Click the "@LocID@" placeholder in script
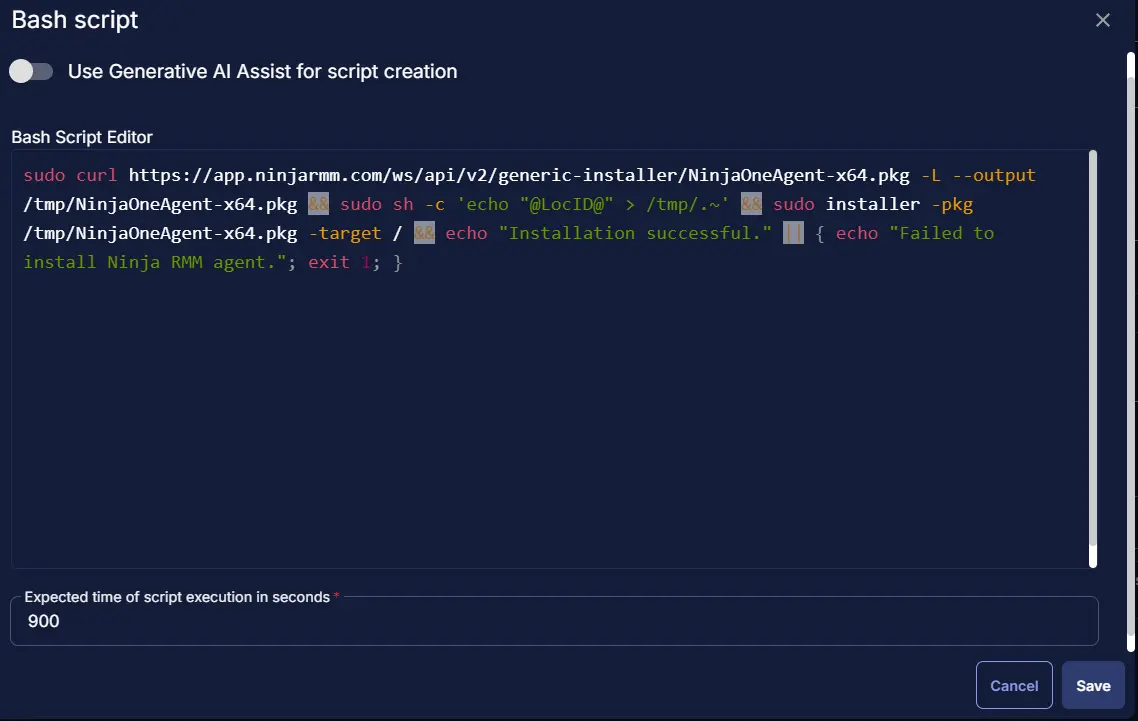 pos(566,204)
